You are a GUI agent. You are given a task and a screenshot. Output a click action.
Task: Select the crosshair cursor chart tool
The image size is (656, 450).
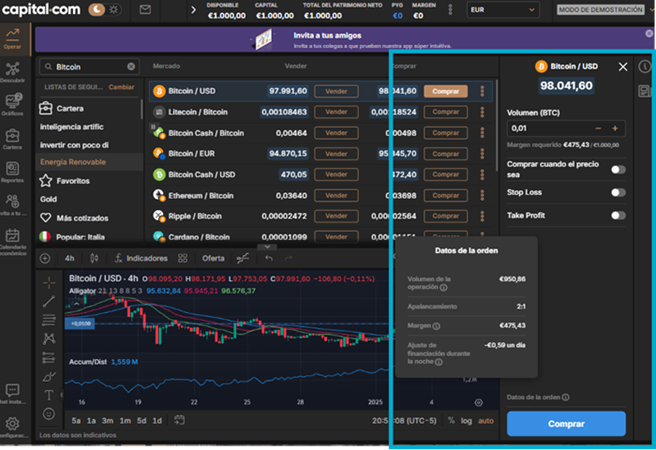(49, 283)
